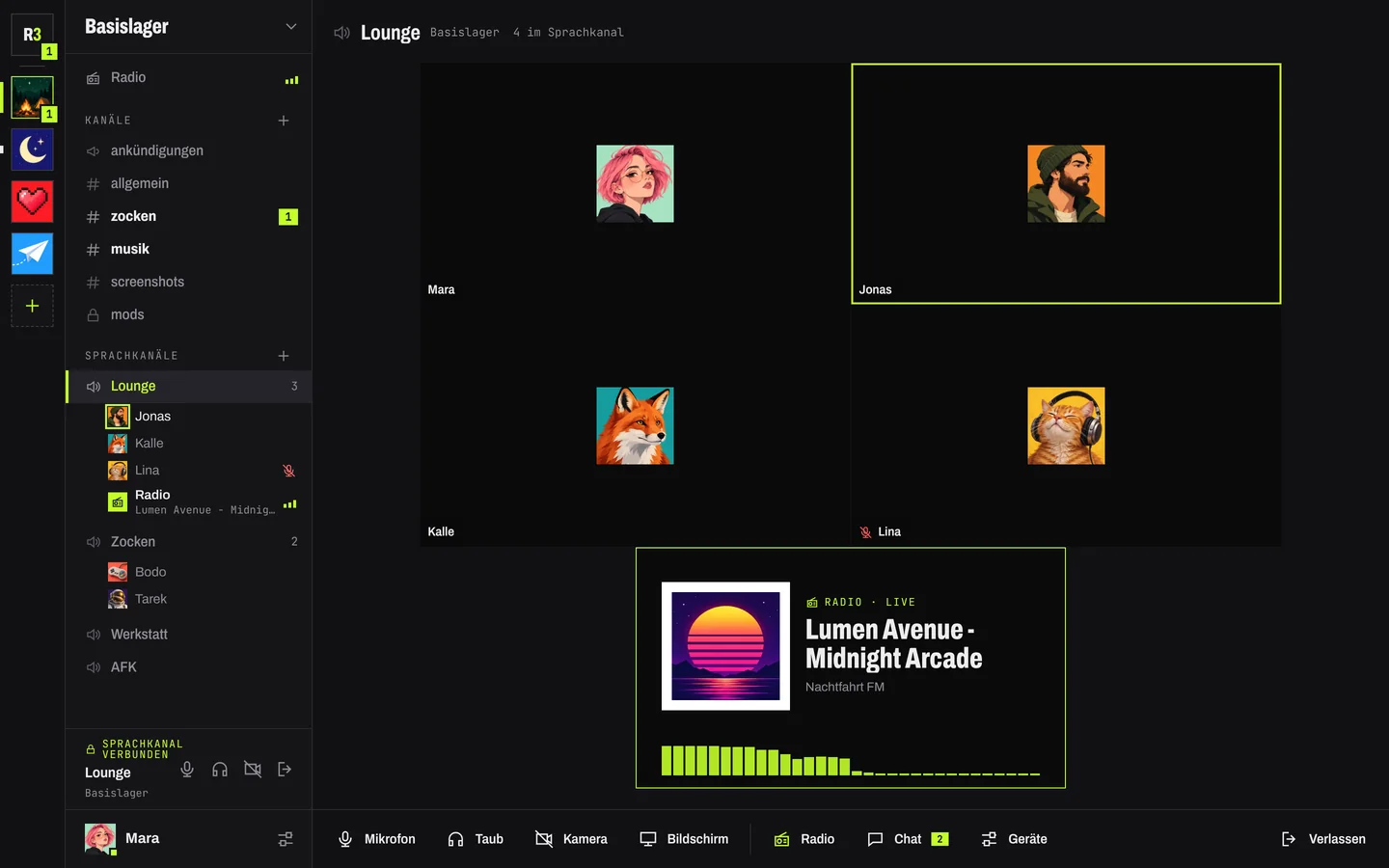Image resolution: width=1389 pixels, height=868 pixels.
Task: Click Mara's avatar in the user panel
Action: [100, 839]
